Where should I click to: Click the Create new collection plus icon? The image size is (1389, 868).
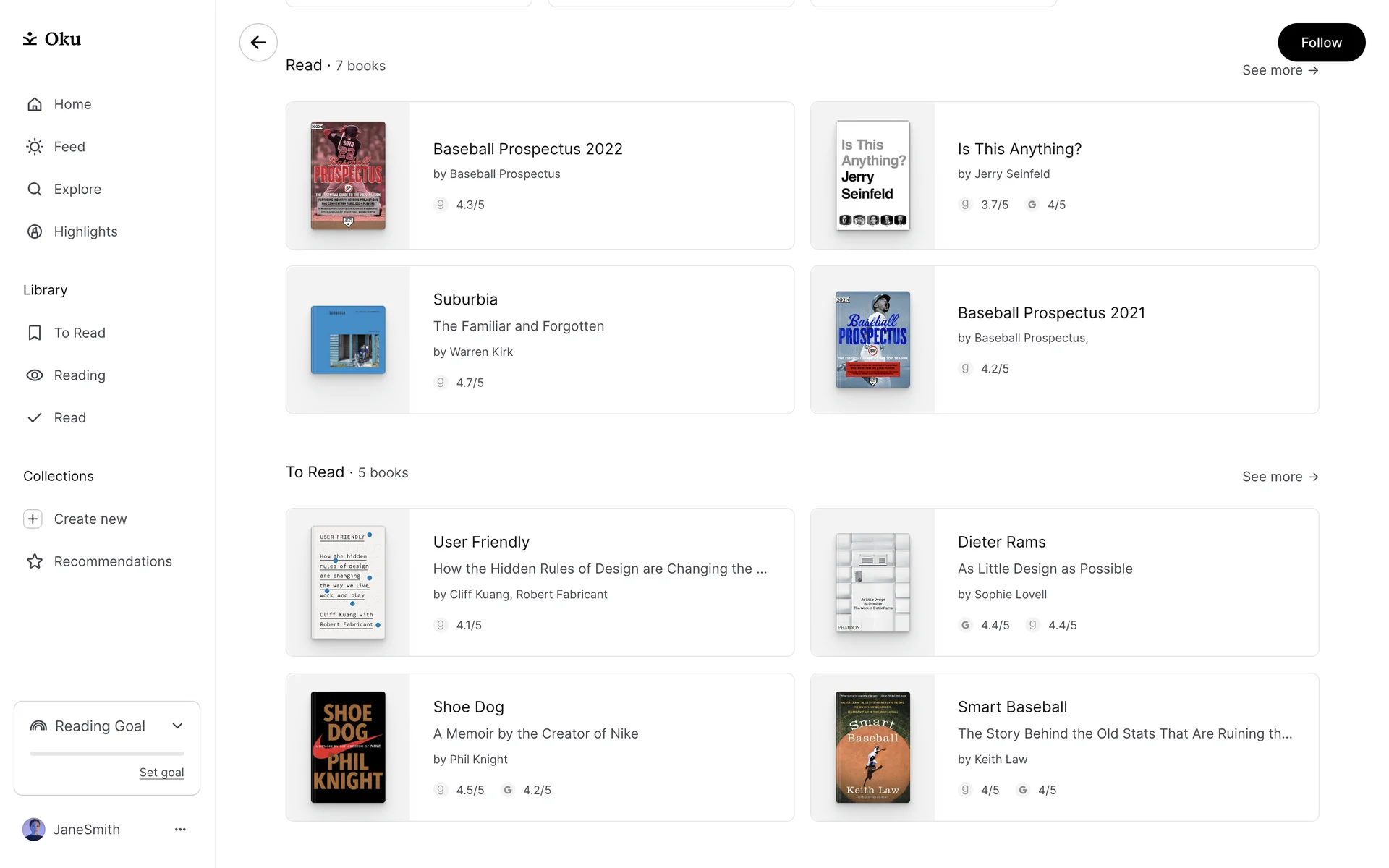[x=33, y=519]
